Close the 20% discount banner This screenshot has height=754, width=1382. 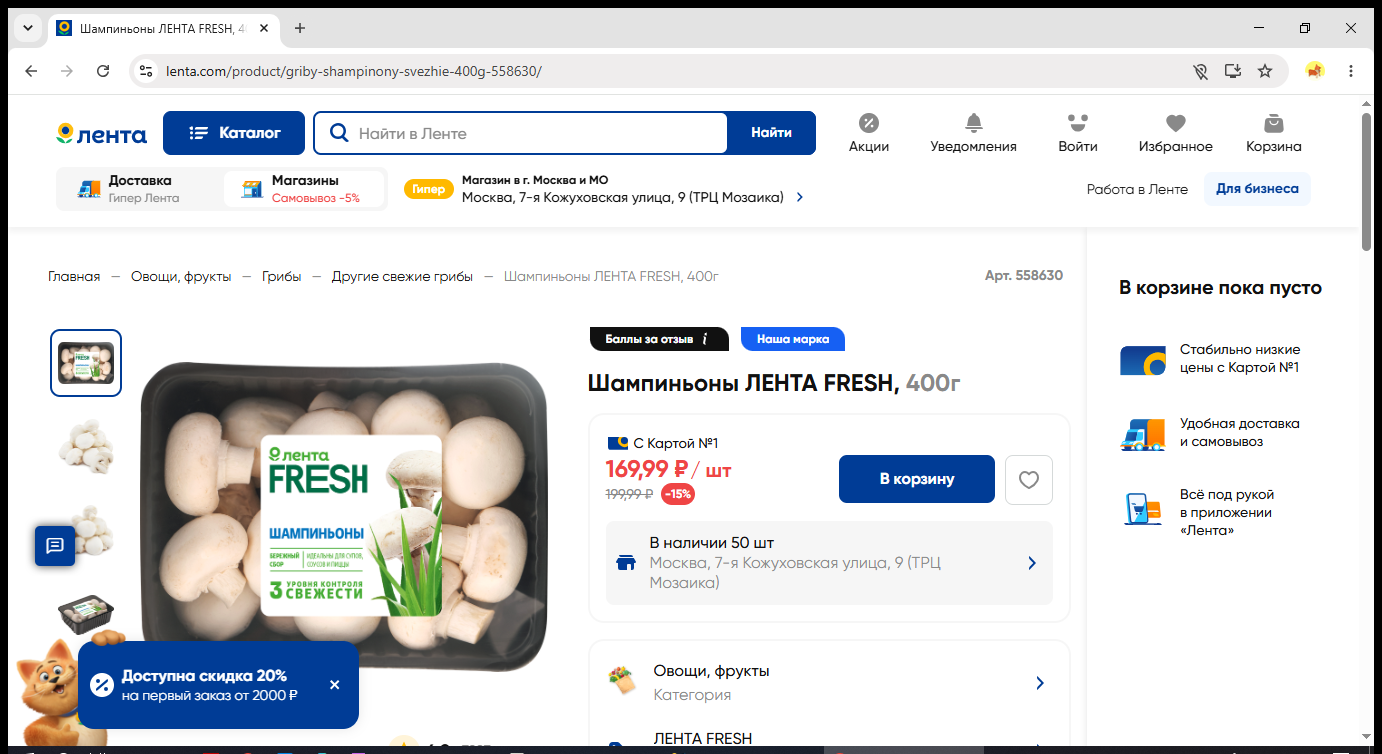click(x=334, y=685)
